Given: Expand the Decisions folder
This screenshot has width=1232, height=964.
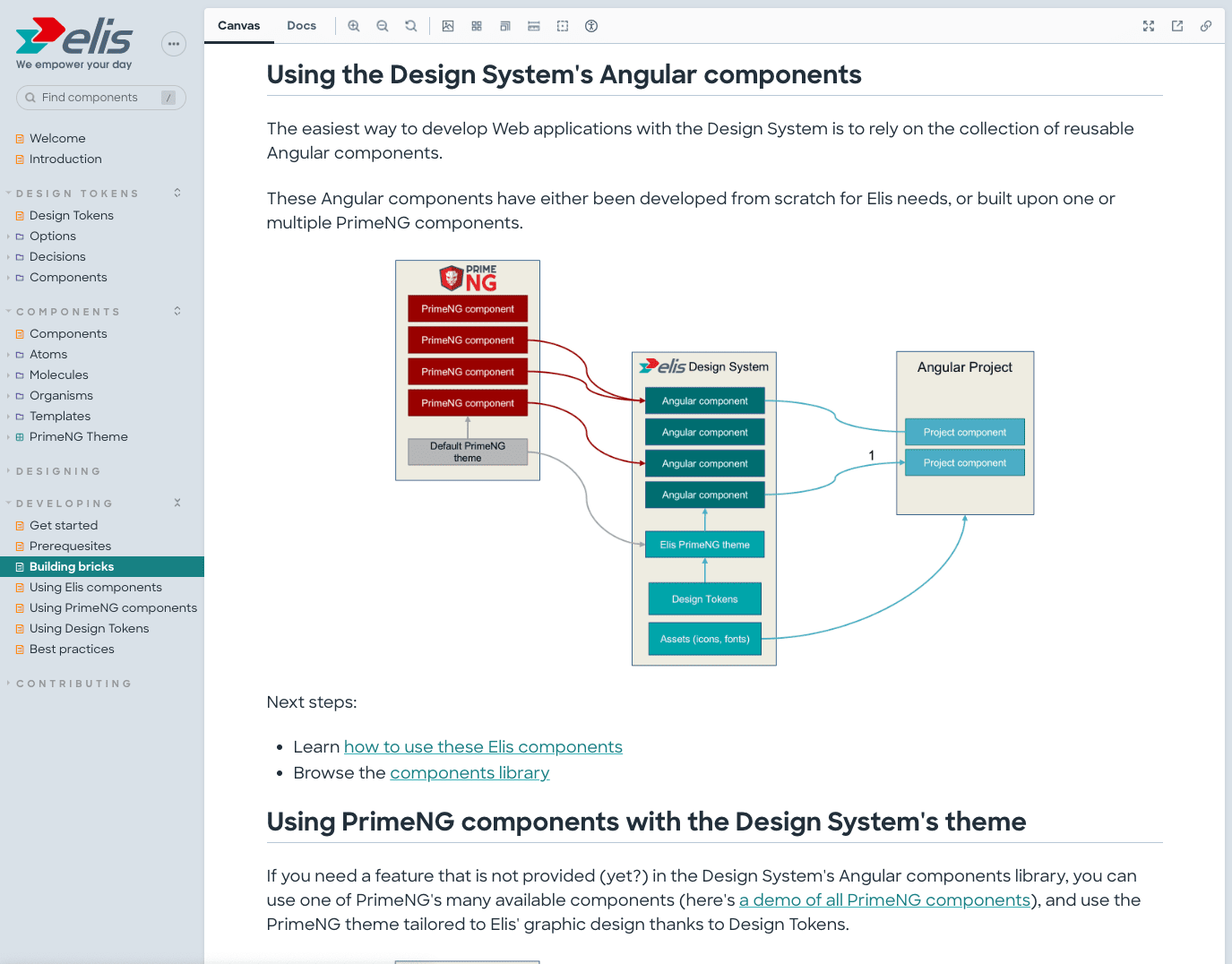Looking at the screenshot, I should [57, 257].
